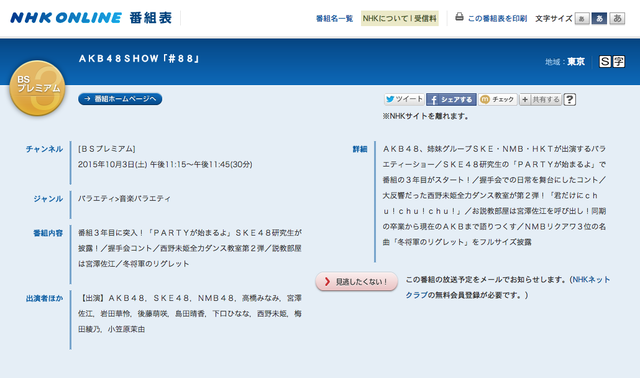Screen dimensions: 640x378
Task: Click the program title AKB48SHOW「#88」
Action: coord(139,59)
